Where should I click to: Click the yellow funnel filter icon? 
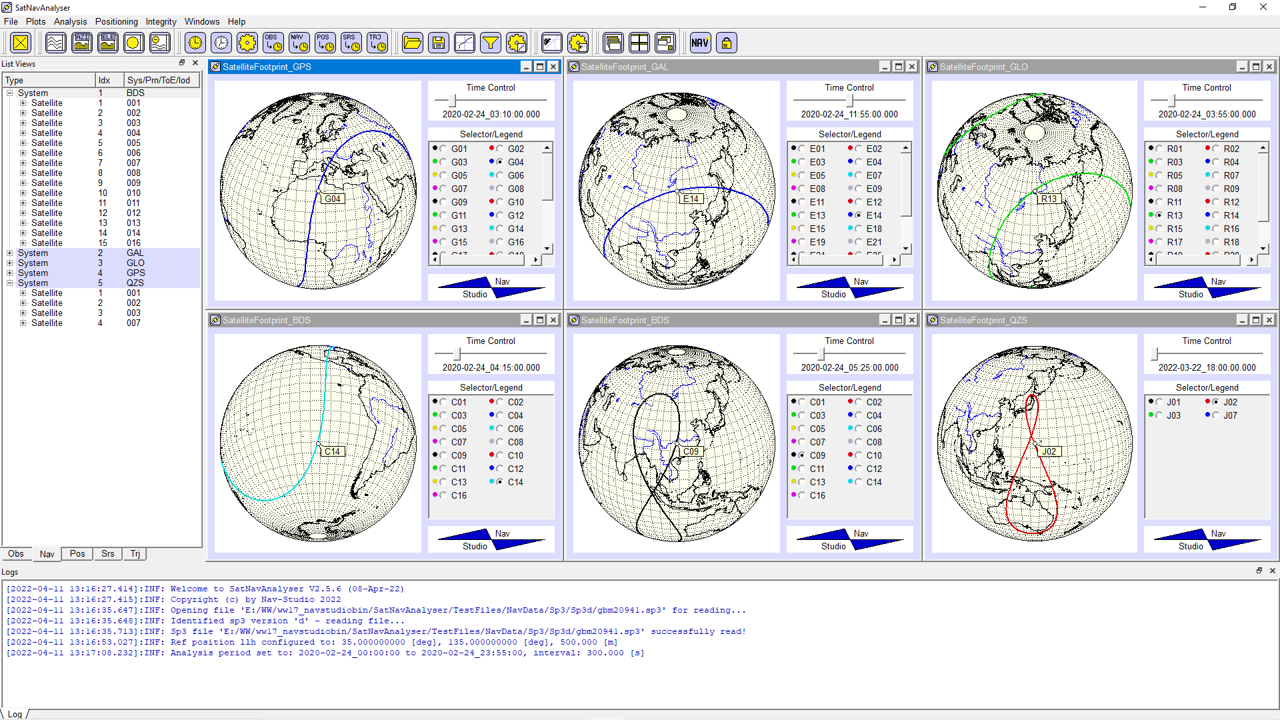[490, 42]
